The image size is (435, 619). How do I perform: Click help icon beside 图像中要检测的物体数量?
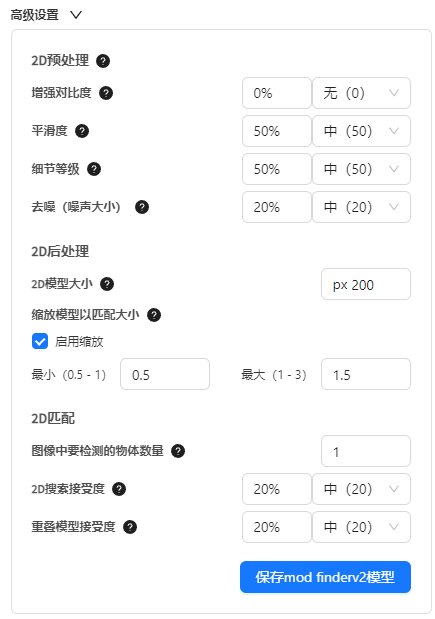tap(178, 451)
